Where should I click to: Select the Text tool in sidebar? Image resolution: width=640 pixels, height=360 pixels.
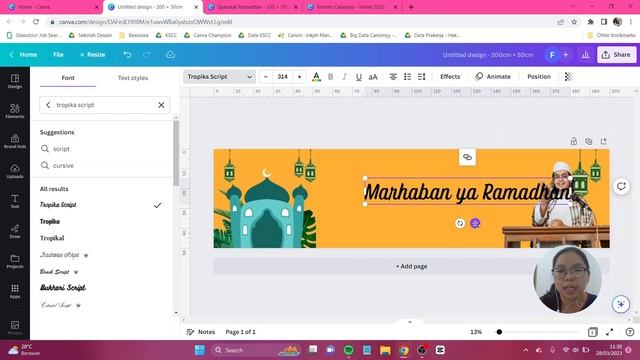coord(15,201)
